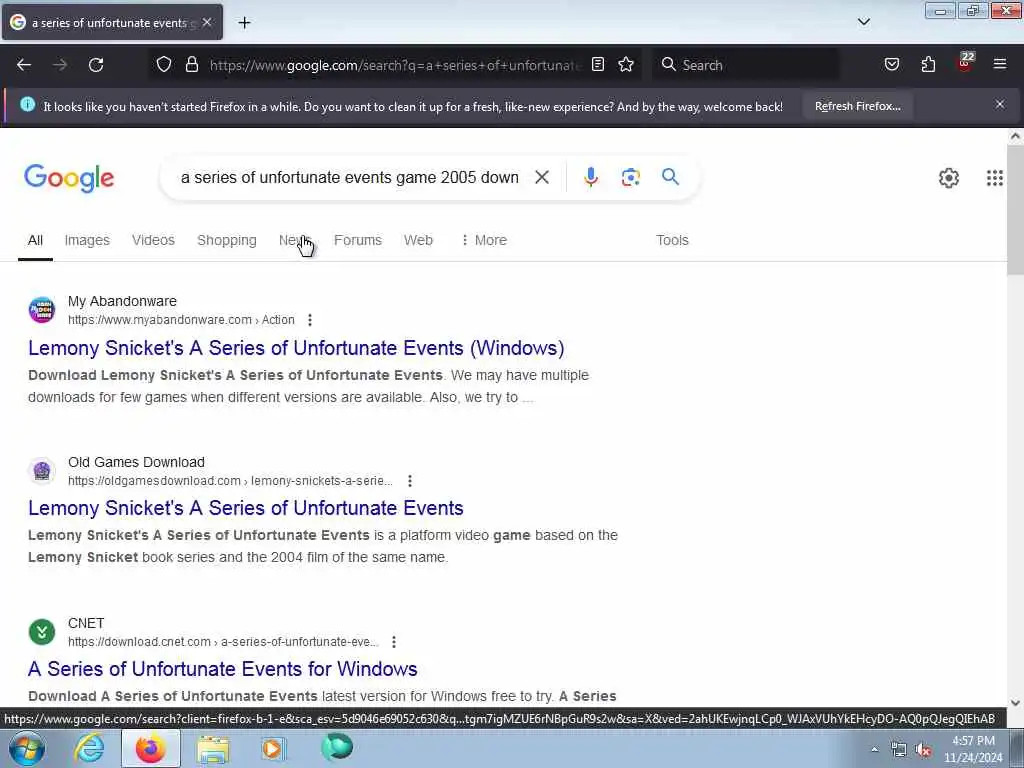
Task: Click the muted volume tray icon
Action: (x=923, y=750)
